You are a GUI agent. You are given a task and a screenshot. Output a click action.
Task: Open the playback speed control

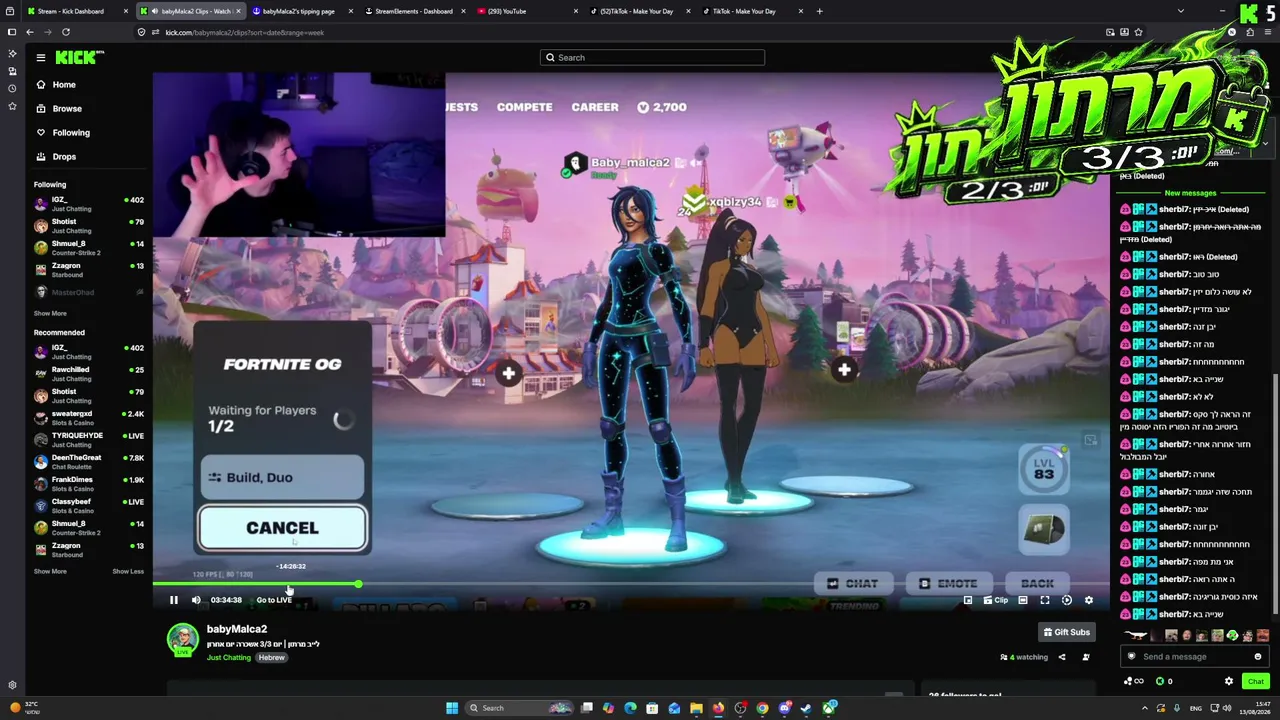point(1067,600)
